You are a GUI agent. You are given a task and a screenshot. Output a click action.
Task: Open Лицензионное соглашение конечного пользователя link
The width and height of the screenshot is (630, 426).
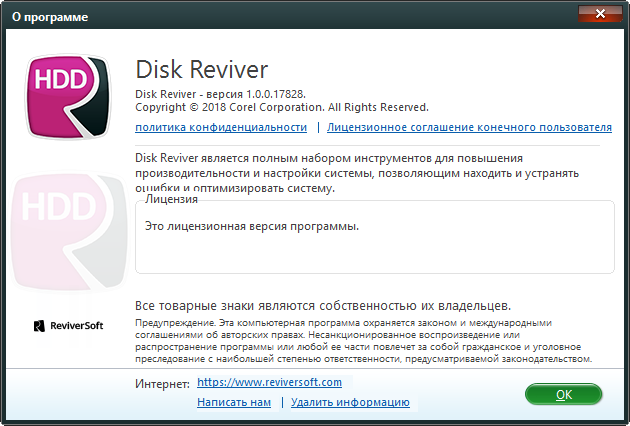click(469, 128)
